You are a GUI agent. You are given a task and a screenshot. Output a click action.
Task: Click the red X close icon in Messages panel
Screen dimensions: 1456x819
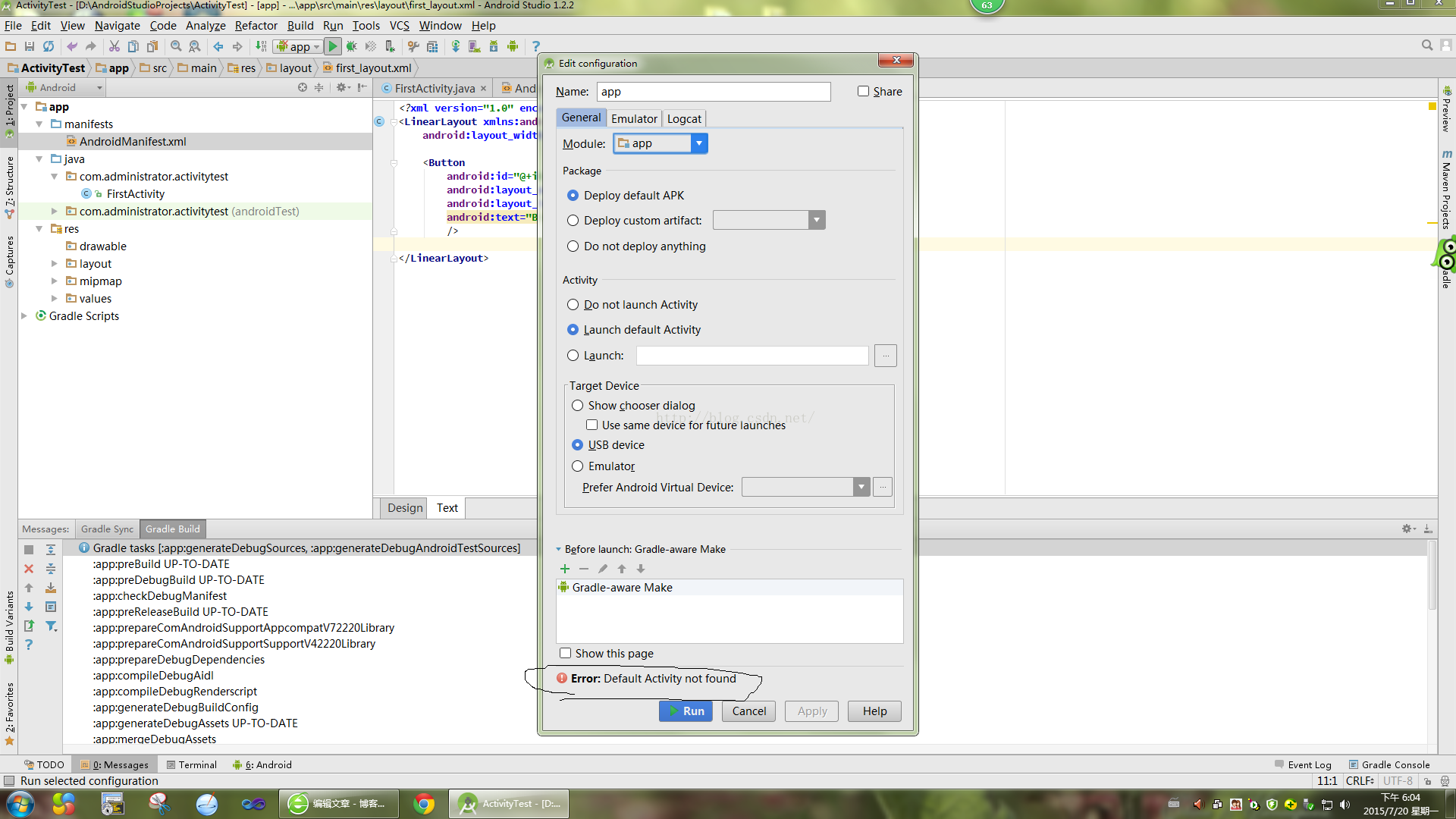tap(29, 568)
